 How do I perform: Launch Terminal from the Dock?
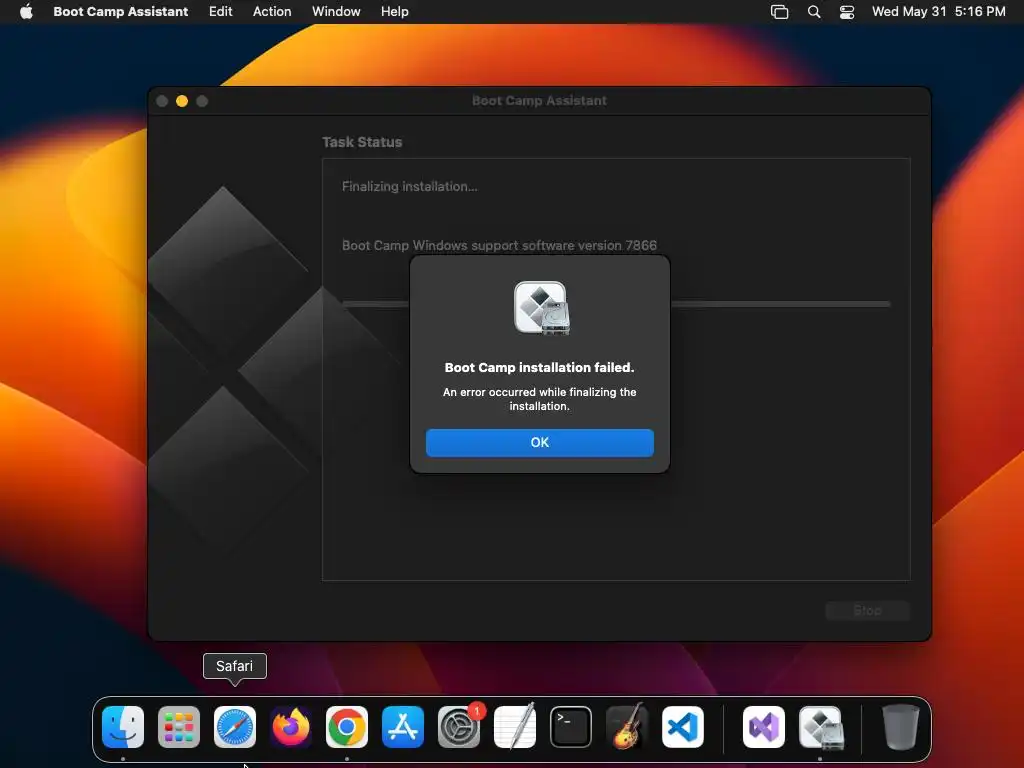(571, 726)
